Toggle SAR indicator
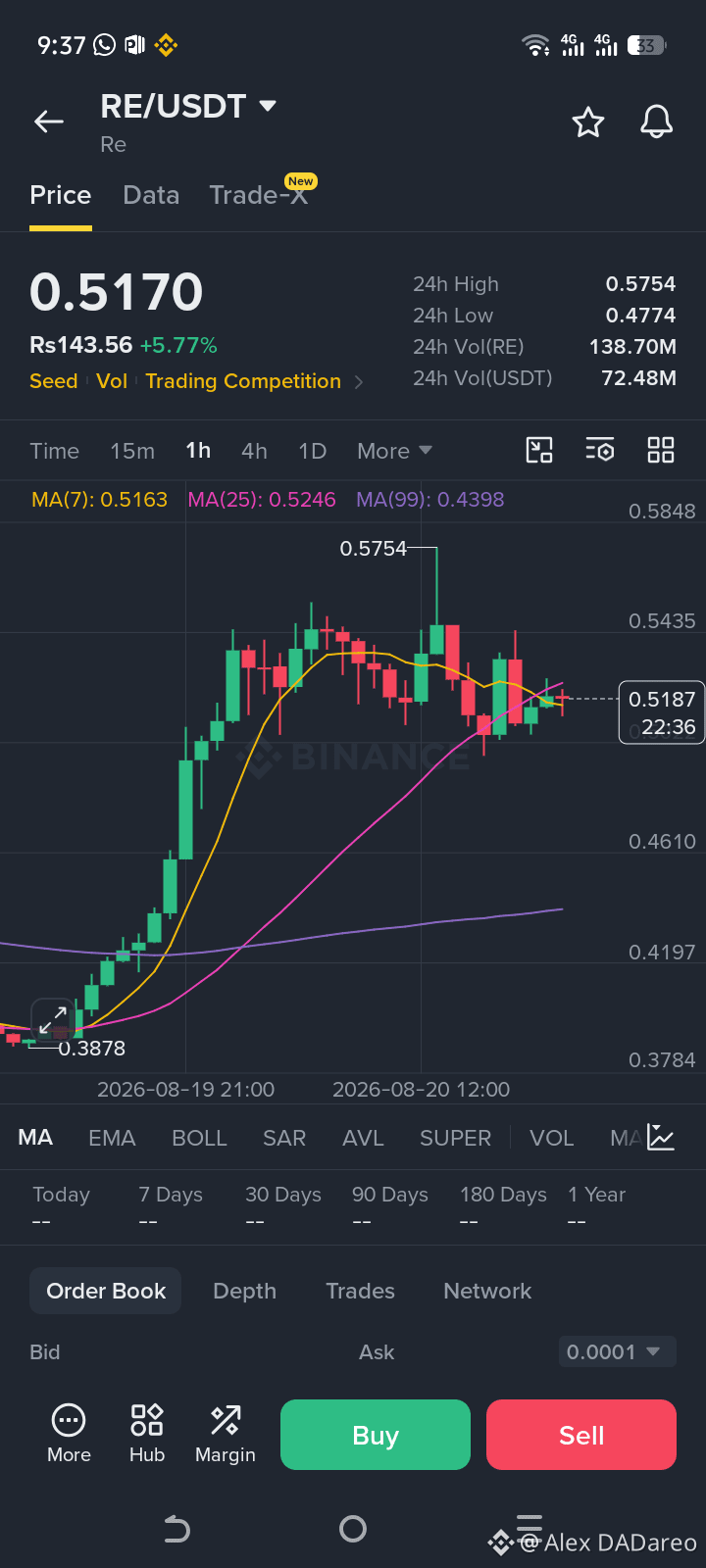 point(284,1138)
